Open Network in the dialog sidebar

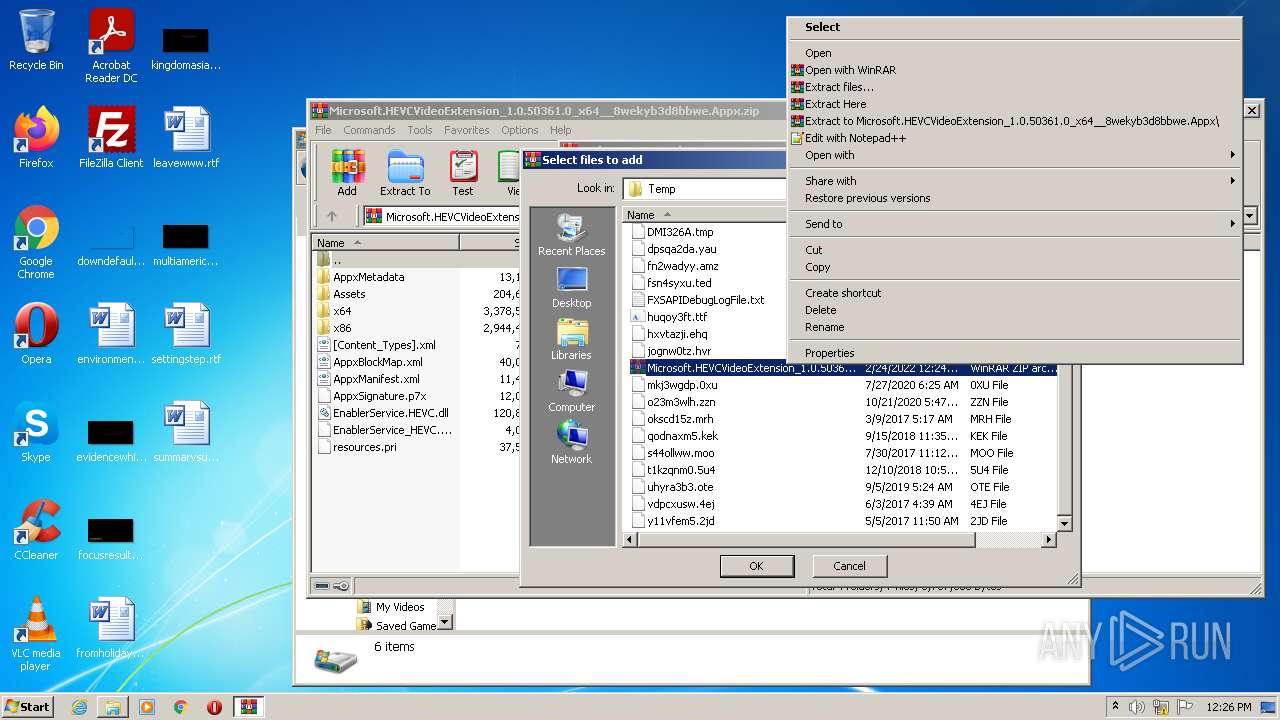point(572,443)
